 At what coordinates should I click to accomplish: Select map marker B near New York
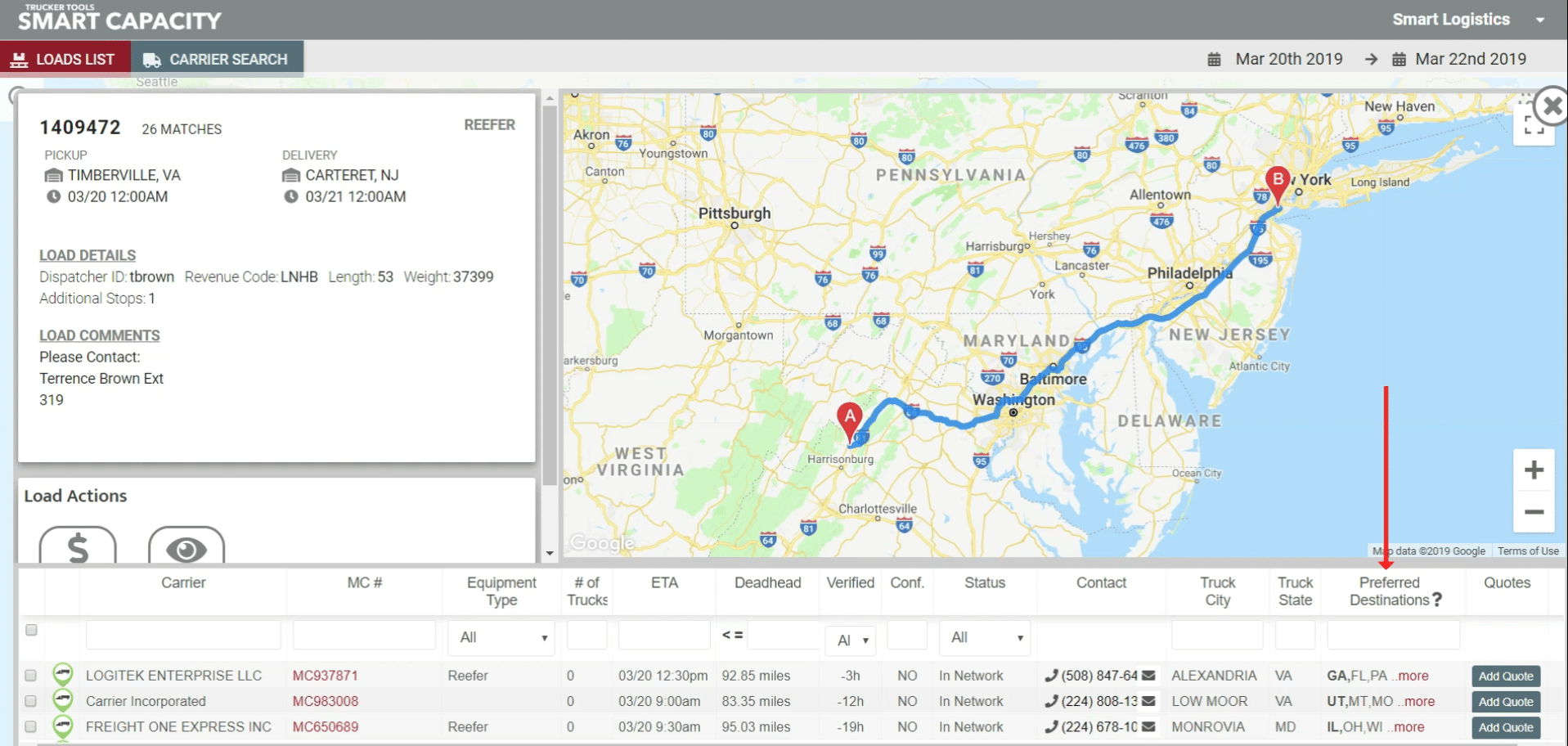click(1277, 186)
